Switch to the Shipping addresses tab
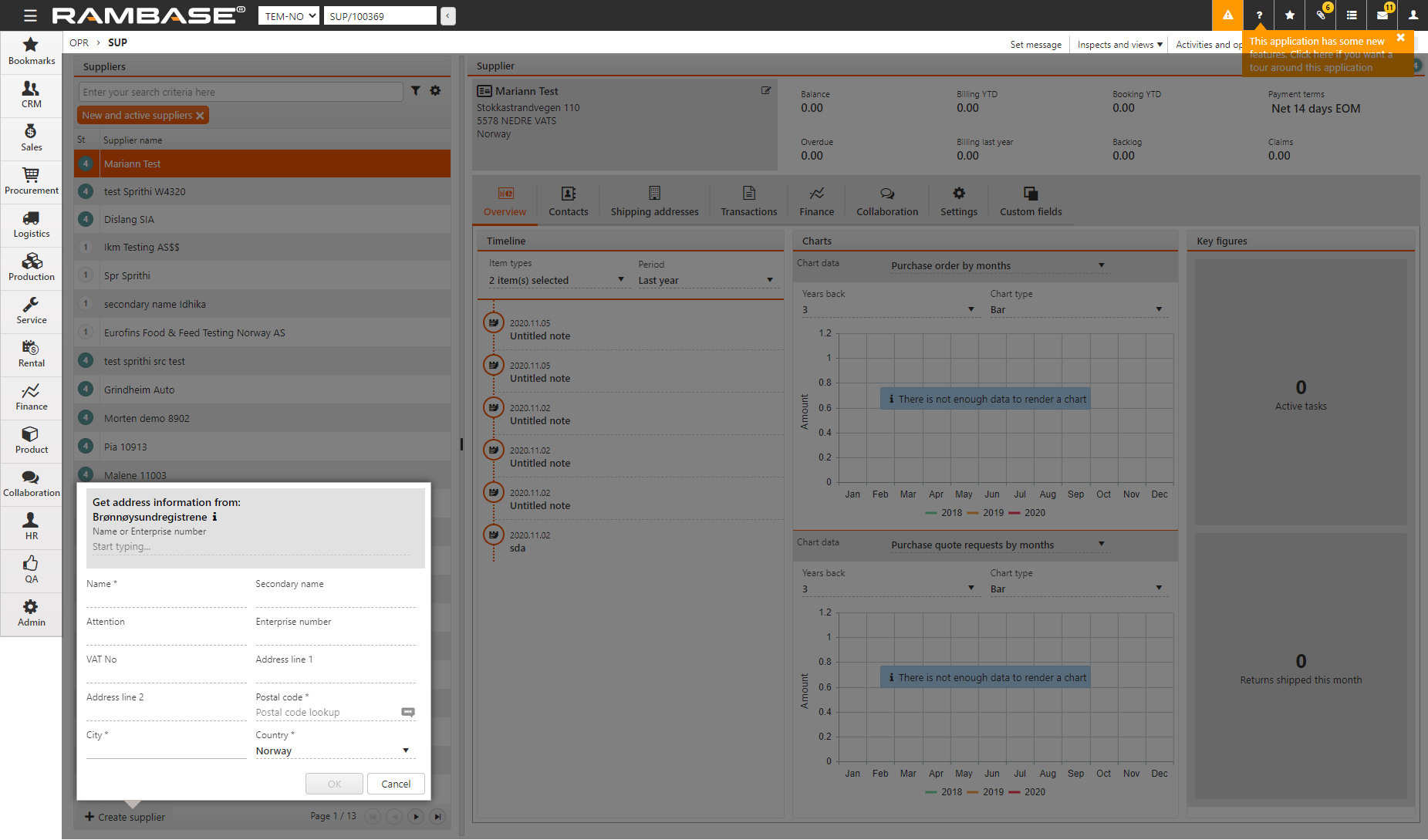 [x=654, y=201]
